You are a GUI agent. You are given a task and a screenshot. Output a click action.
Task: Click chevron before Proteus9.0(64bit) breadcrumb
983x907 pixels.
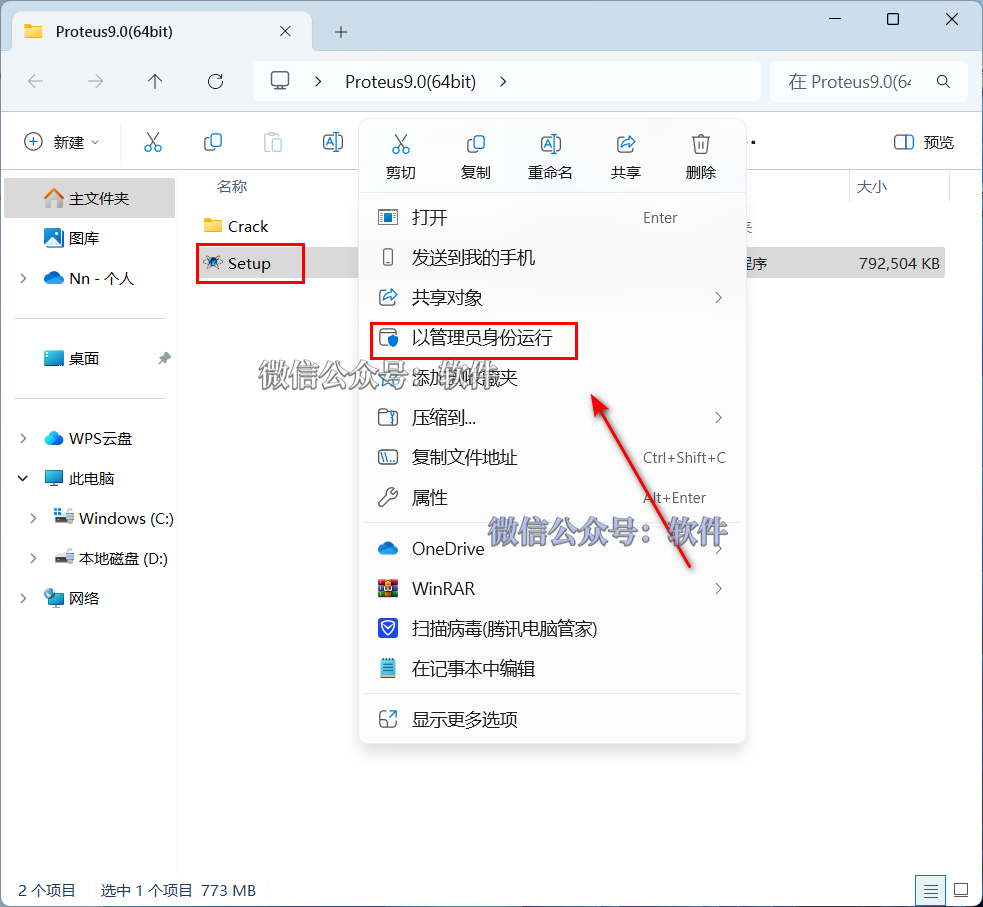click(x=318, y=81)
